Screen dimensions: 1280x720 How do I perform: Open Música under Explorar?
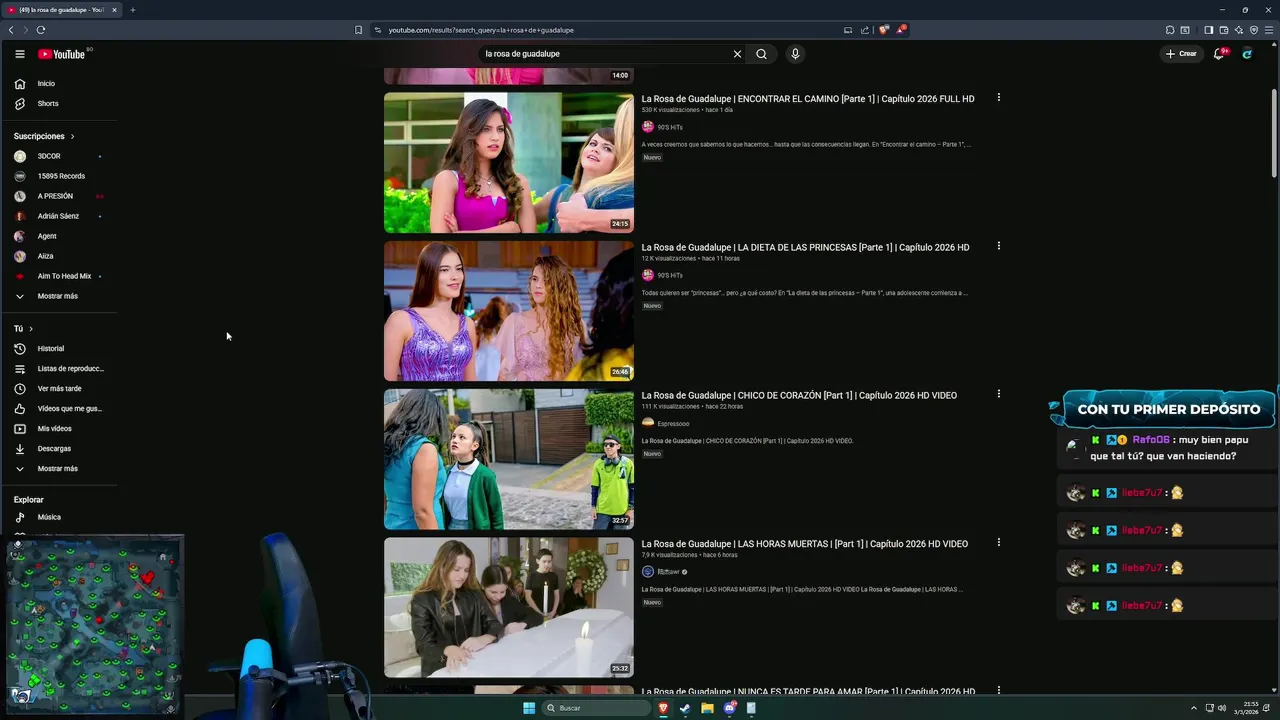(x=60, y=517)
